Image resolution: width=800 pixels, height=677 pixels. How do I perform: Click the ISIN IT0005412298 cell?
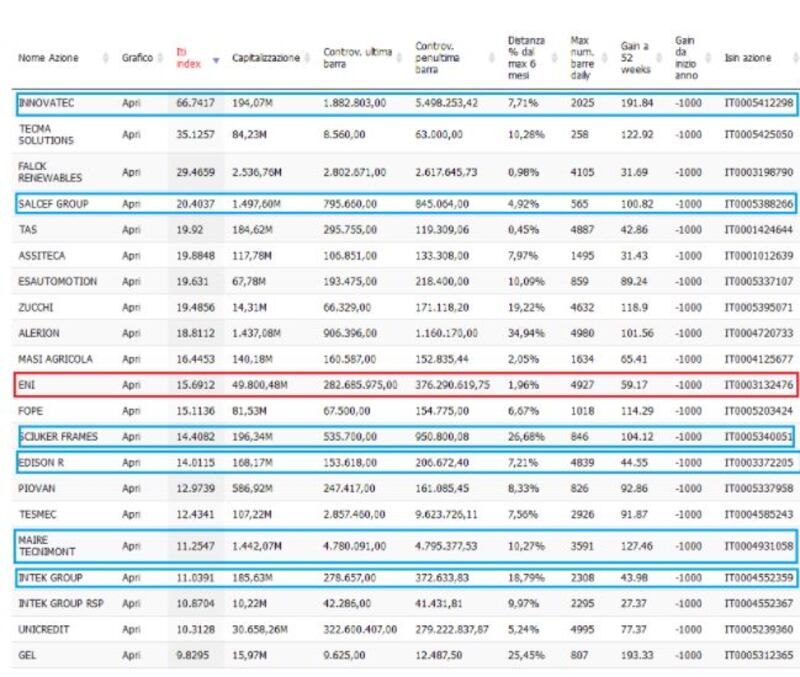point(759,103)
